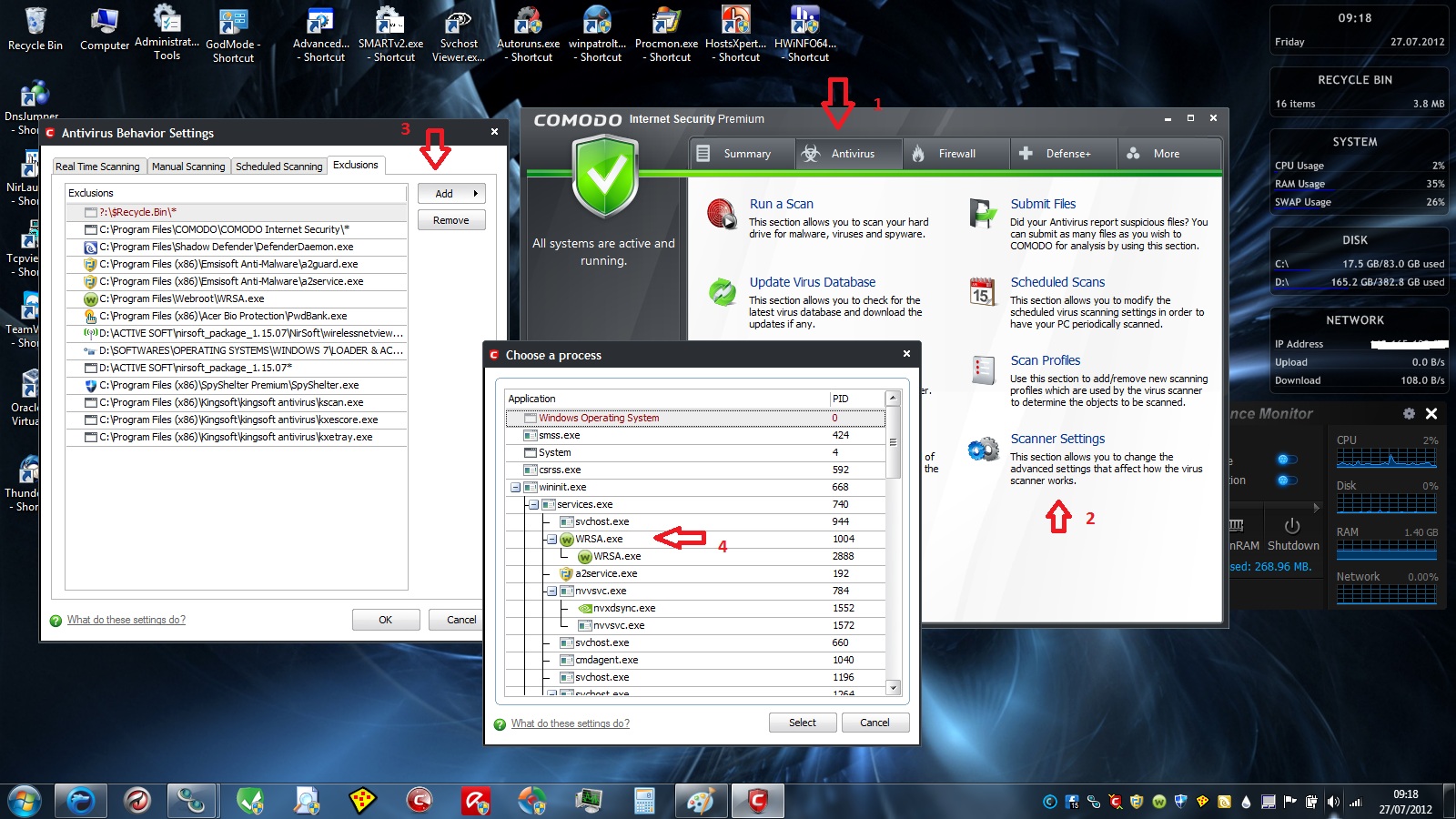Open the Recycle Bin desktop icon
This screenshot has width=1456, height=819.
[35, 28]
